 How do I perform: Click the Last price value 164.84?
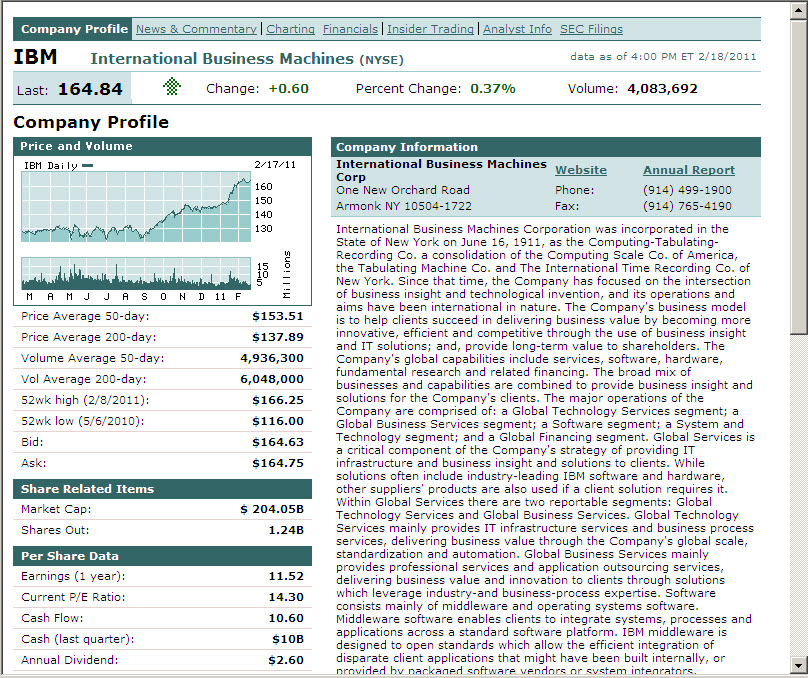click(x=90, y=89)
